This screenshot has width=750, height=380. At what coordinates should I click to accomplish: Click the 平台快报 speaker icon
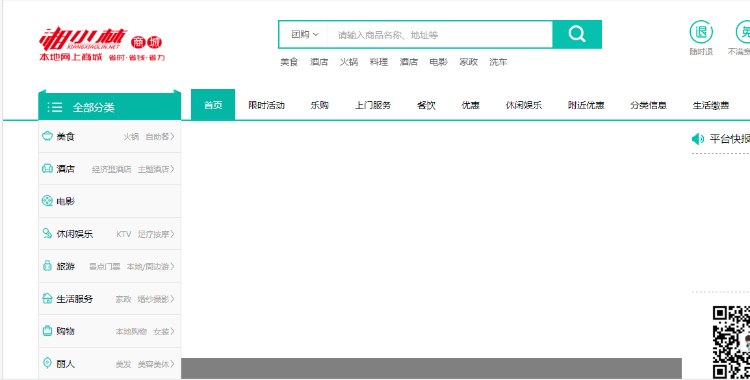pos(698,139)
